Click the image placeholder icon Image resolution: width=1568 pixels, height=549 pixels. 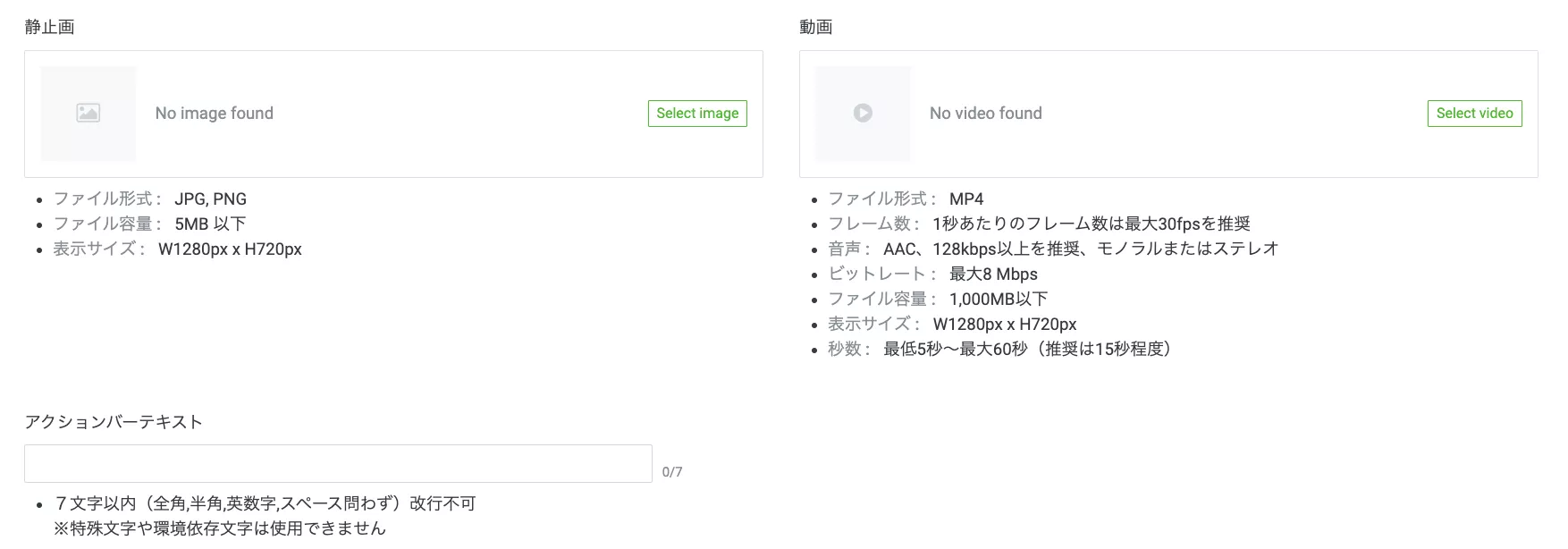tap(89, 114)
